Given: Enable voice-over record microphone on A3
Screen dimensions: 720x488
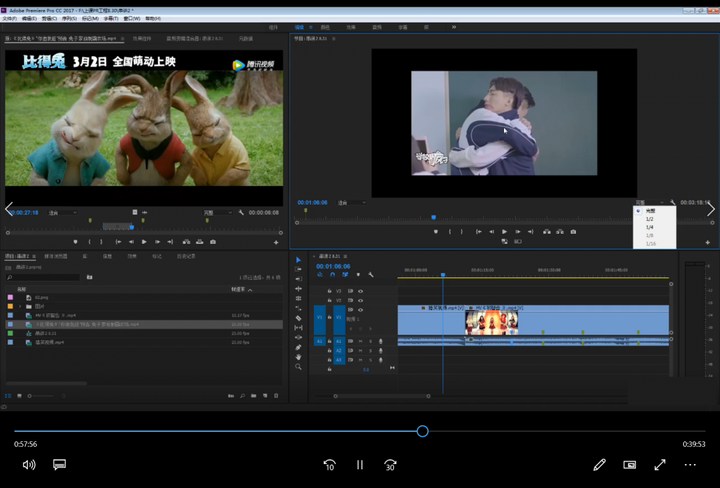Looking at the screenshot, I should pyautogui.click(x=381, y=360).
